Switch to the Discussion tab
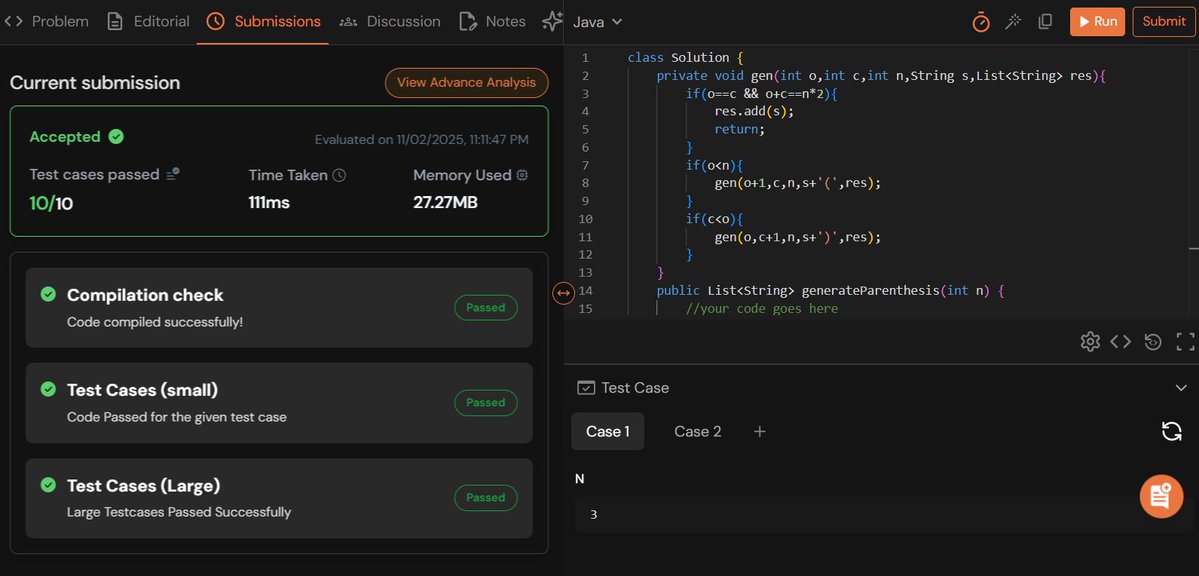The height and width of the screenshot is (576, 1199). 403,21
